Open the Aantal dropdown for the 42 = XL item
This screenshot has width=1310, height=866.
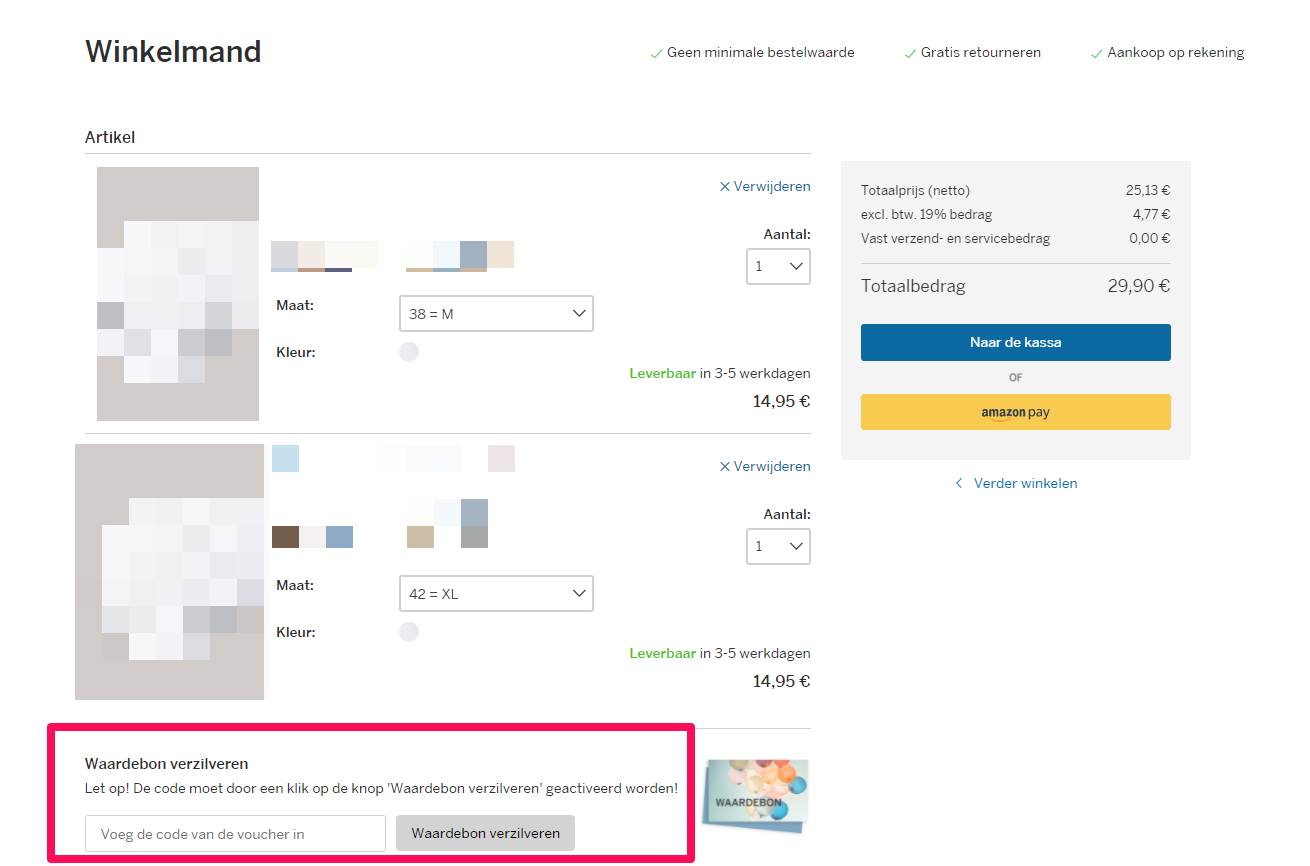pyautogui.click(x=778, y=546)
